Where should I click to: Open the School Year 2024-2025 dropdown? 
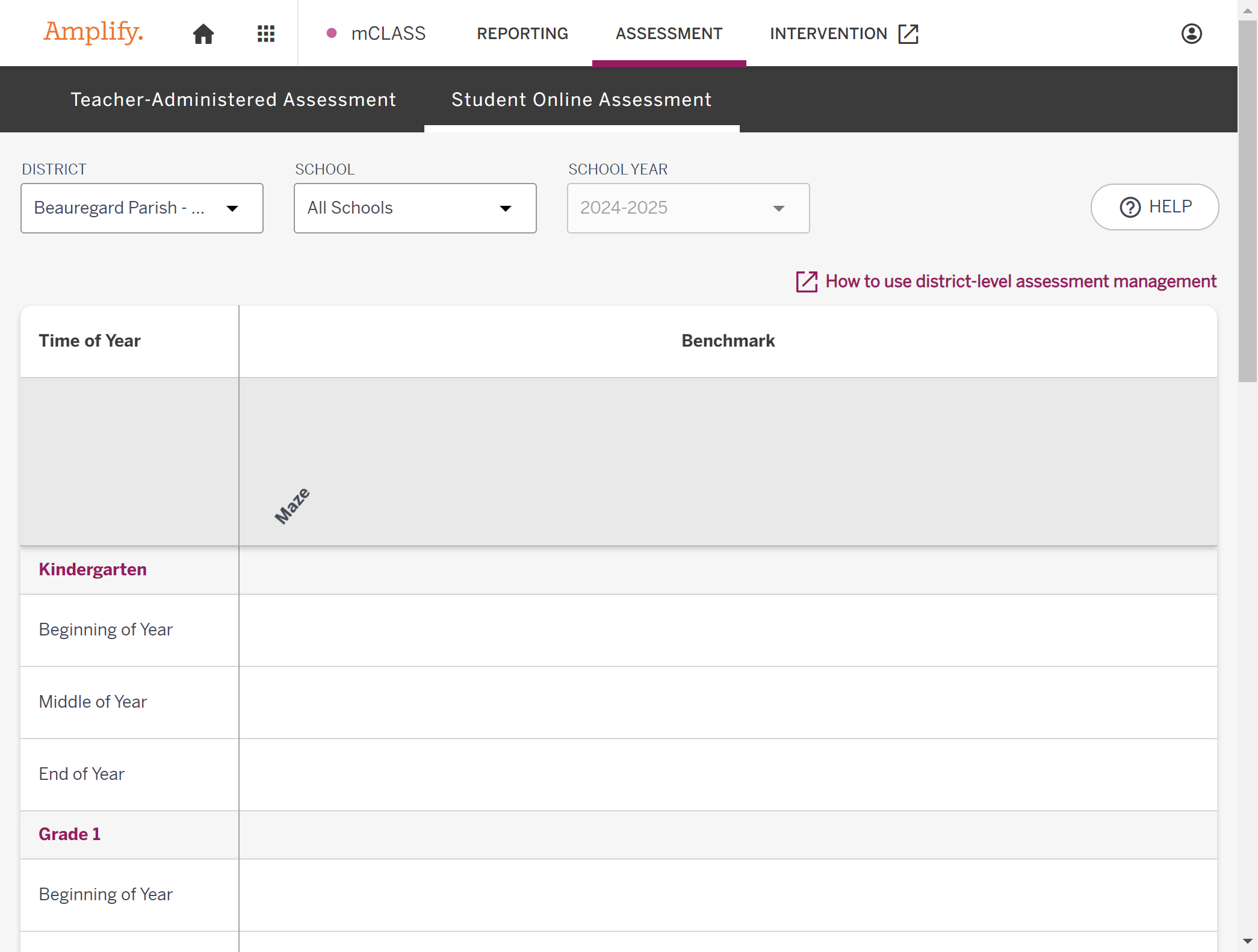click(689, 208)
